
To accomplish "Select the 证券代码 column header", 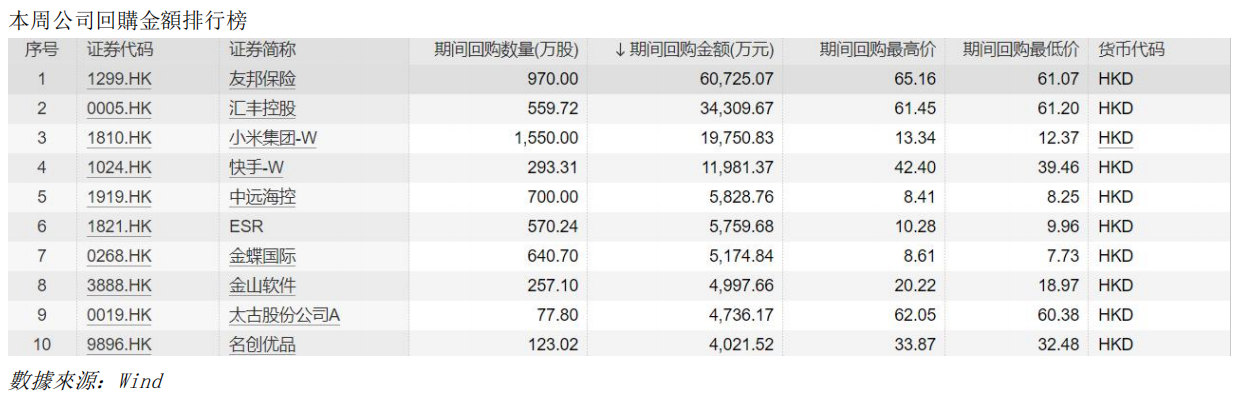I will [120, 51].
